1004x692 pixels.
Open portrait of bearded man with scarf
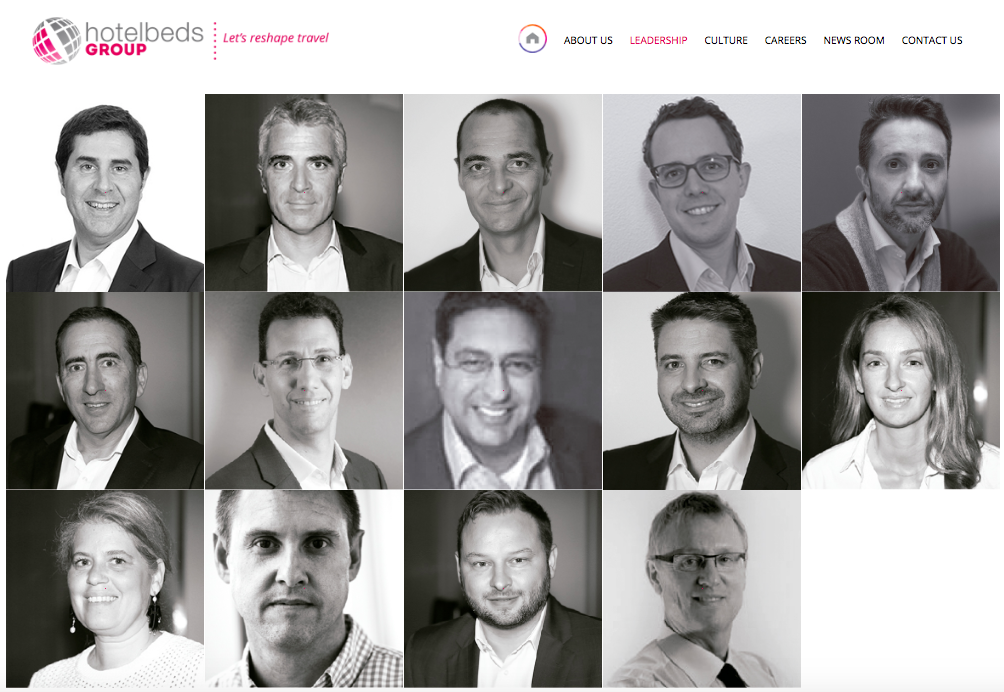pos(901,193)
